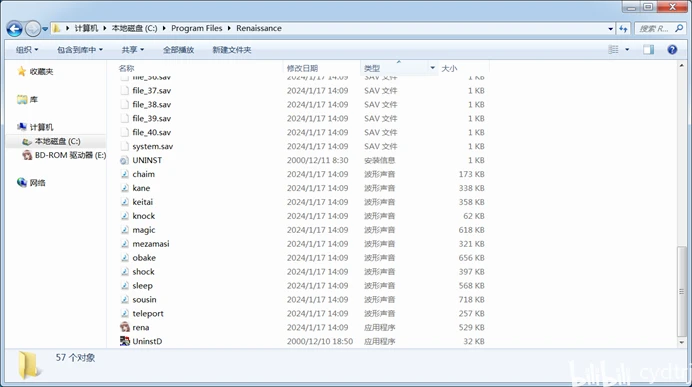
Task: Open Help via the question mark icon
Action: (x=672, y=49)
